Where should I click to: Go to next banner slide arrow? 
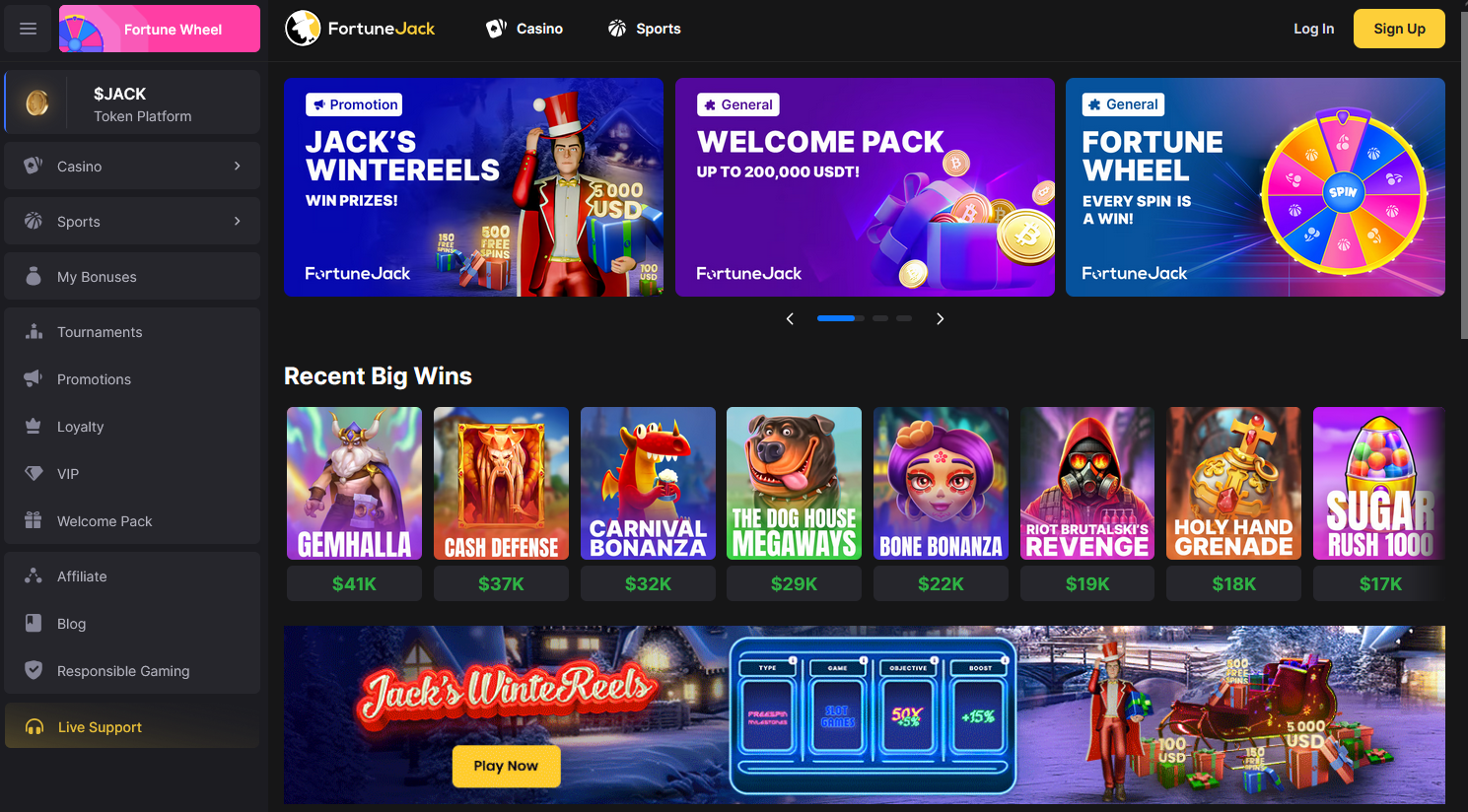940,318
